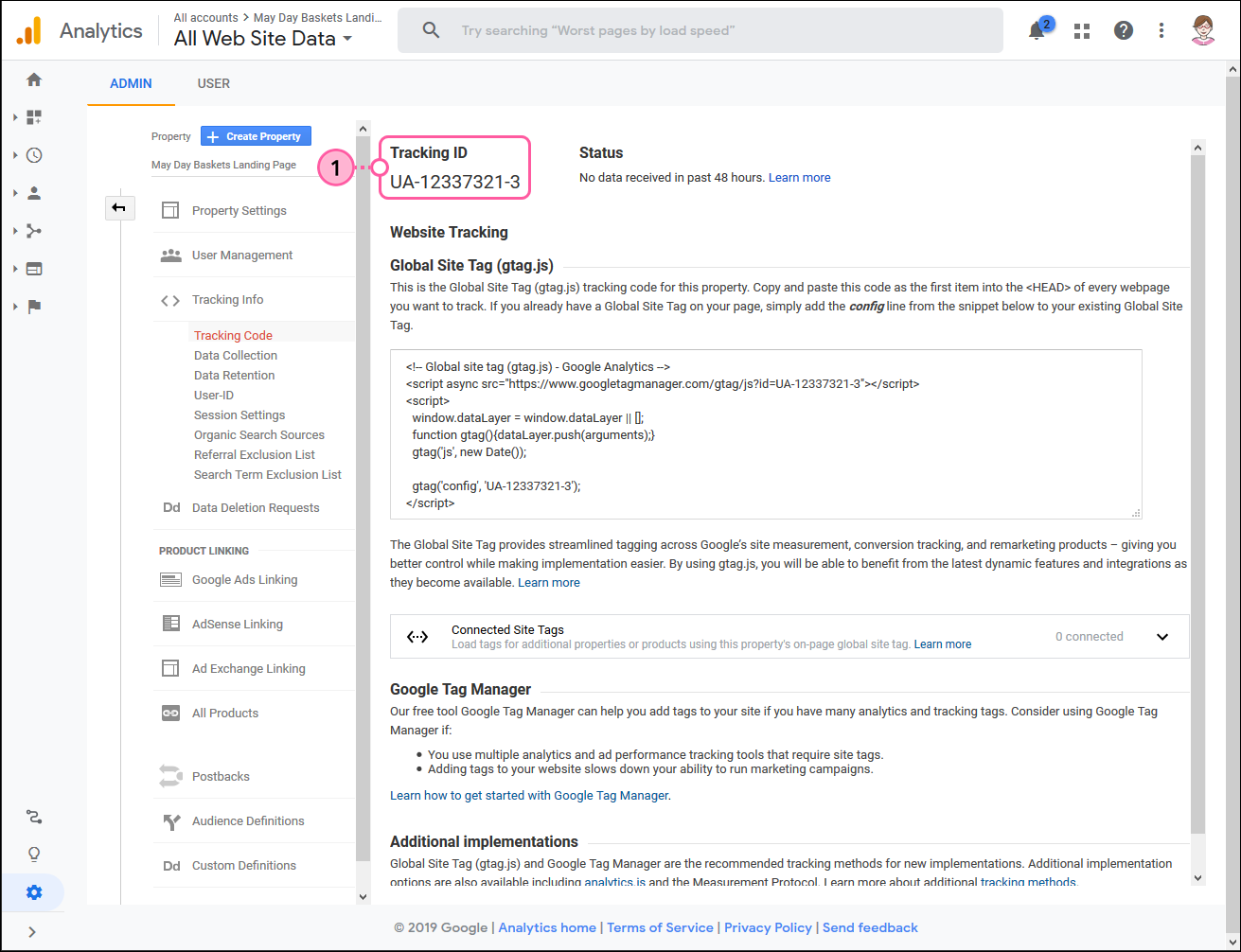Click the Audience Definitions icon

171,821
